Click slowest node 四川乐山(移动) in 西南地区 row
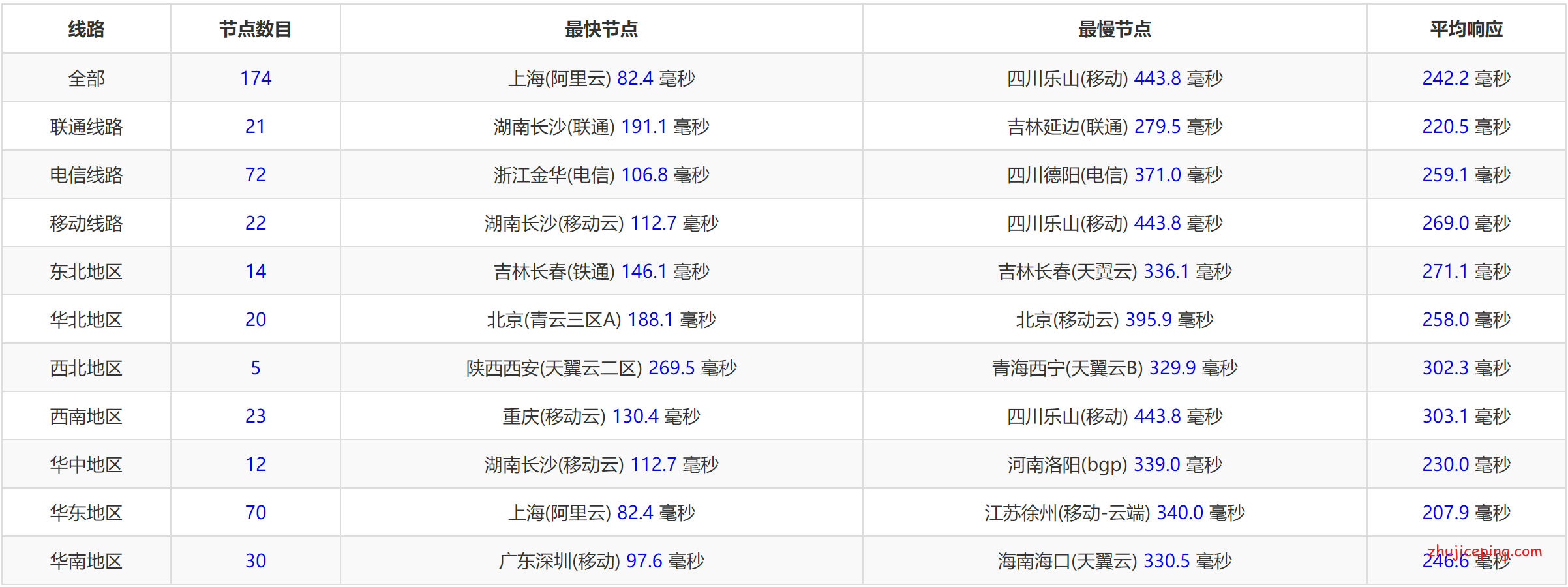The image size is (1568, 587). pyautogui.click(x=1115, y=416)
